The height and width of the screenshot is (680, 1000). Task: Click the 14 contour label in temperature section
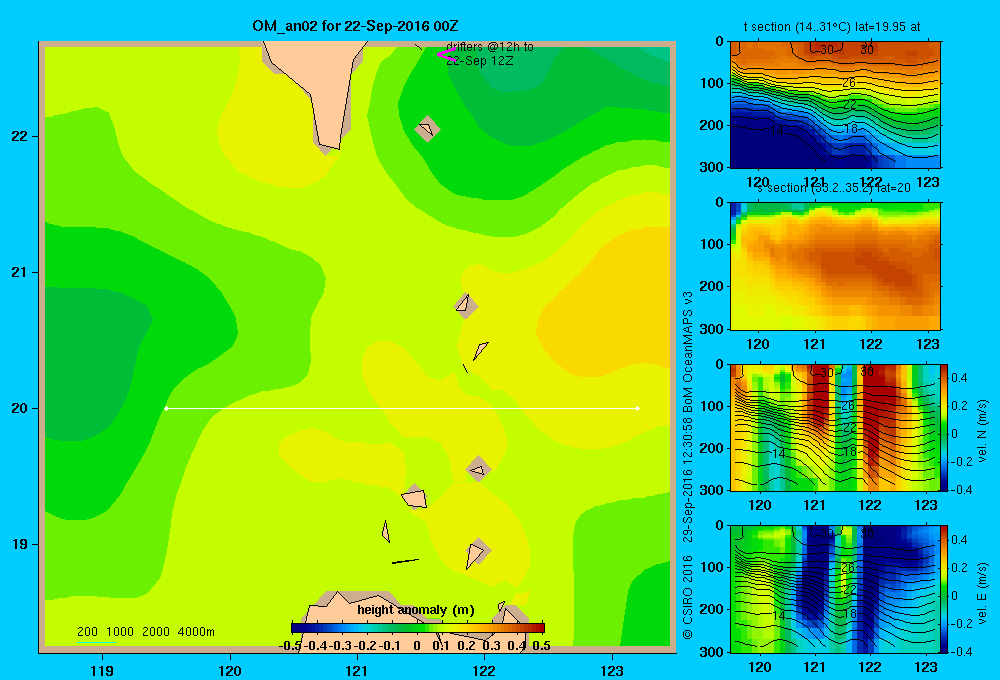(777, 131)
